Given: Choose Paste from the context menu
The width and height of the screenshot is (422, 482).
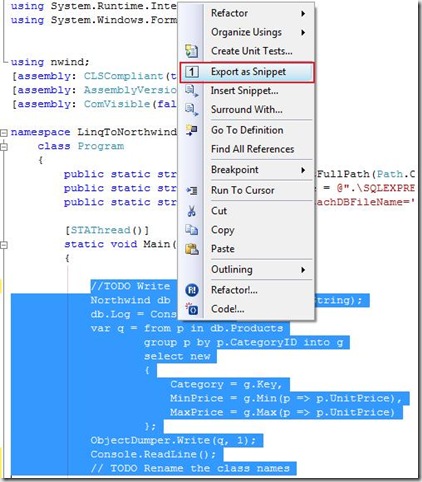Looking at the screenshot, I should [x=246, y=249].
